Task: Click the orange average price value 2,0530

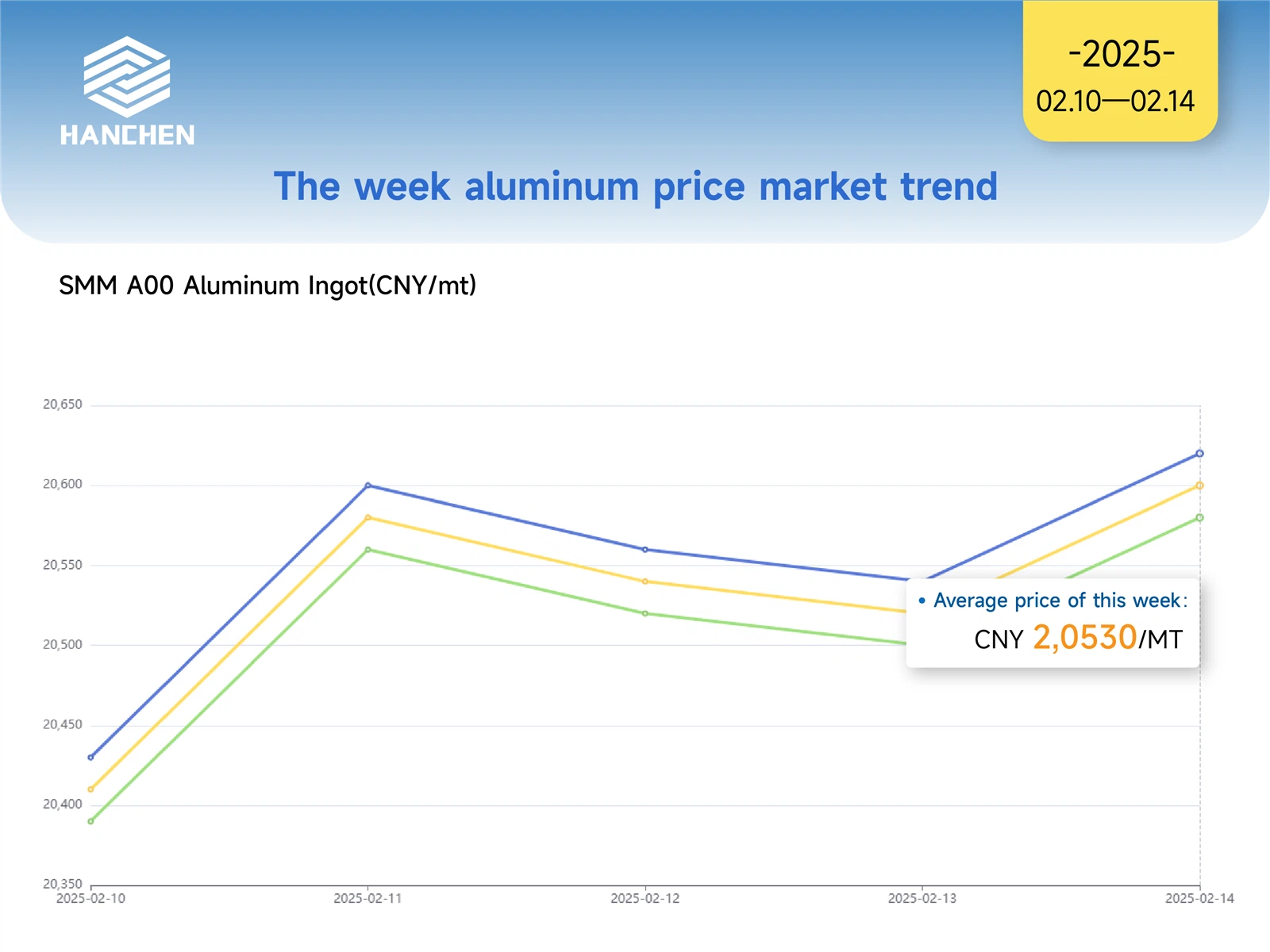Action: [1085, 638]
